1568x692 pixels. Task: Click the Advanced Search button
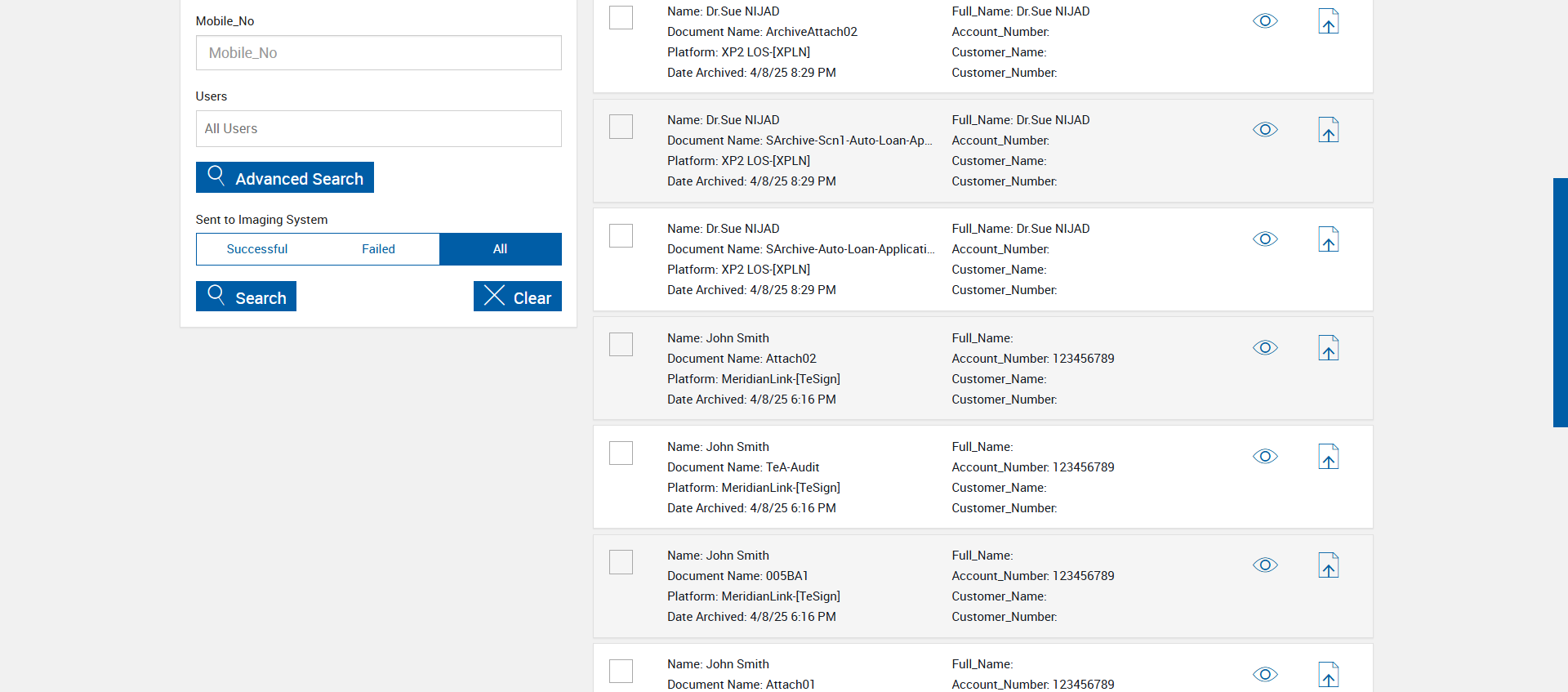point(285,177)
